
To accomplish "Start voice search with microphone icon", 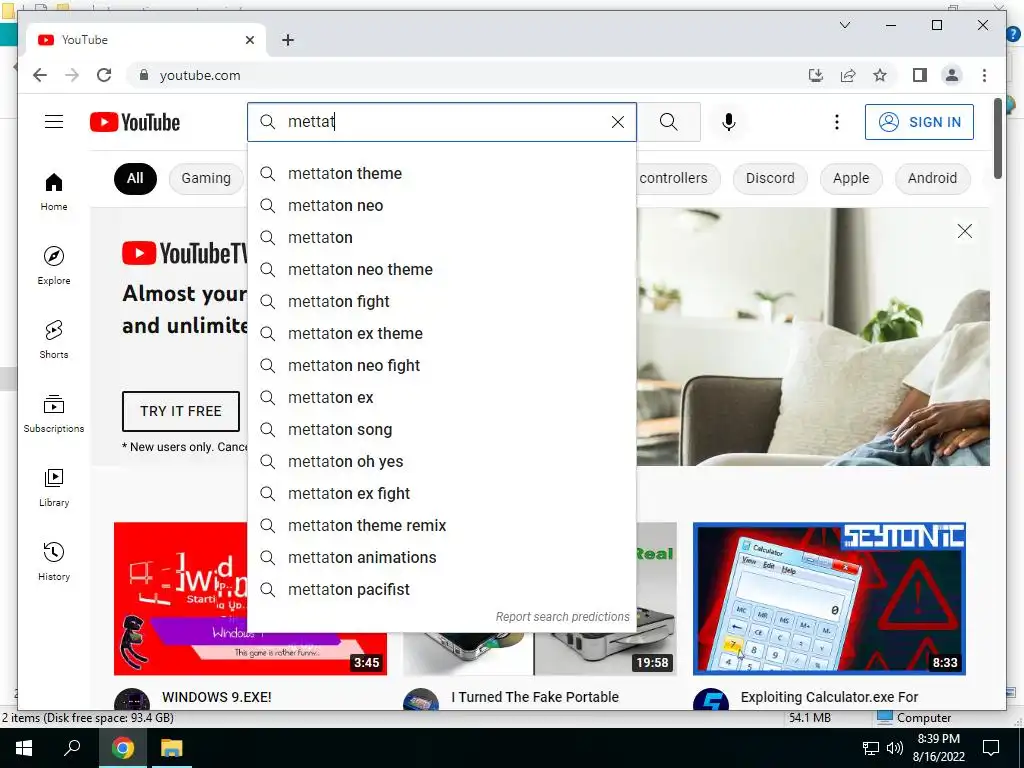I will pyautogui.click(x=729, y=122).
